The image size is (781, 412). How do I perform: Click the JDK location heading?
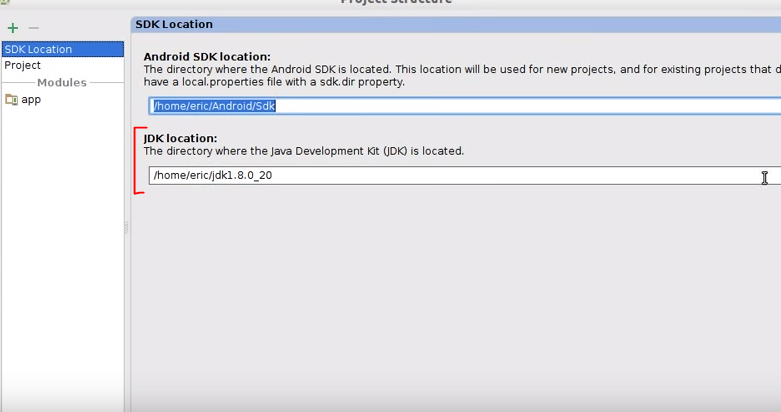180,138
